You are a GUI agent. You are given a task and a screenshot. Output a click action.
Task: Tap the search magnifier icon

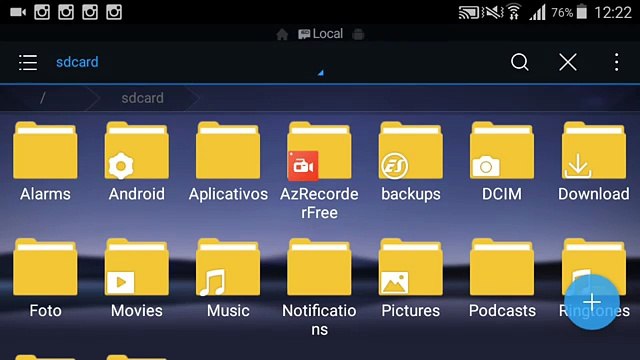tap(520, 62)
